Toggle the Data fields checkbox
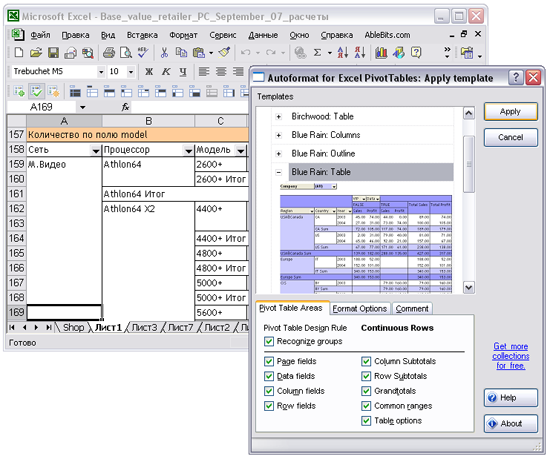This screenshot has width=550, height=459. coord(269,376)
